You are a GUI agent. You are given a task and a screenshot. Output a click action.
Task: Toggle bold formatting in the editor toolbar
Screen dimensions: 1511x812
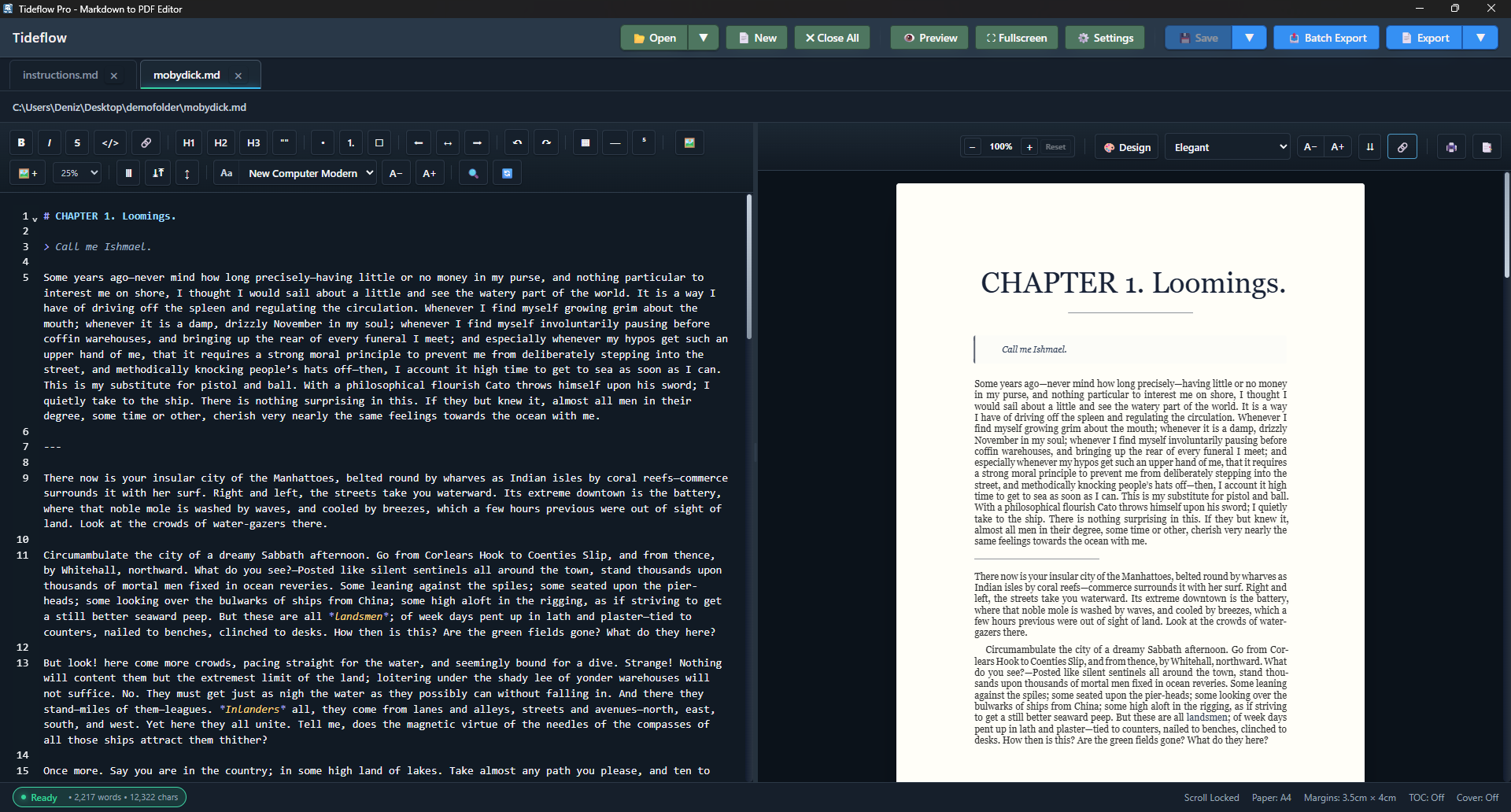(x=20, y=142)
